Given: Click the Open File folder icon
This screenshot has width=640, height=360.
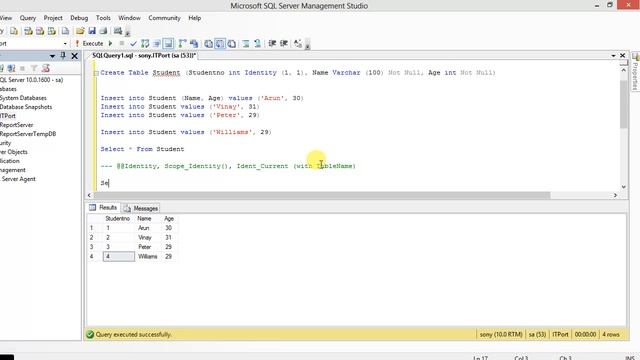Looking at the screenshot, I should pyautogui.click(x=80, y=31).
